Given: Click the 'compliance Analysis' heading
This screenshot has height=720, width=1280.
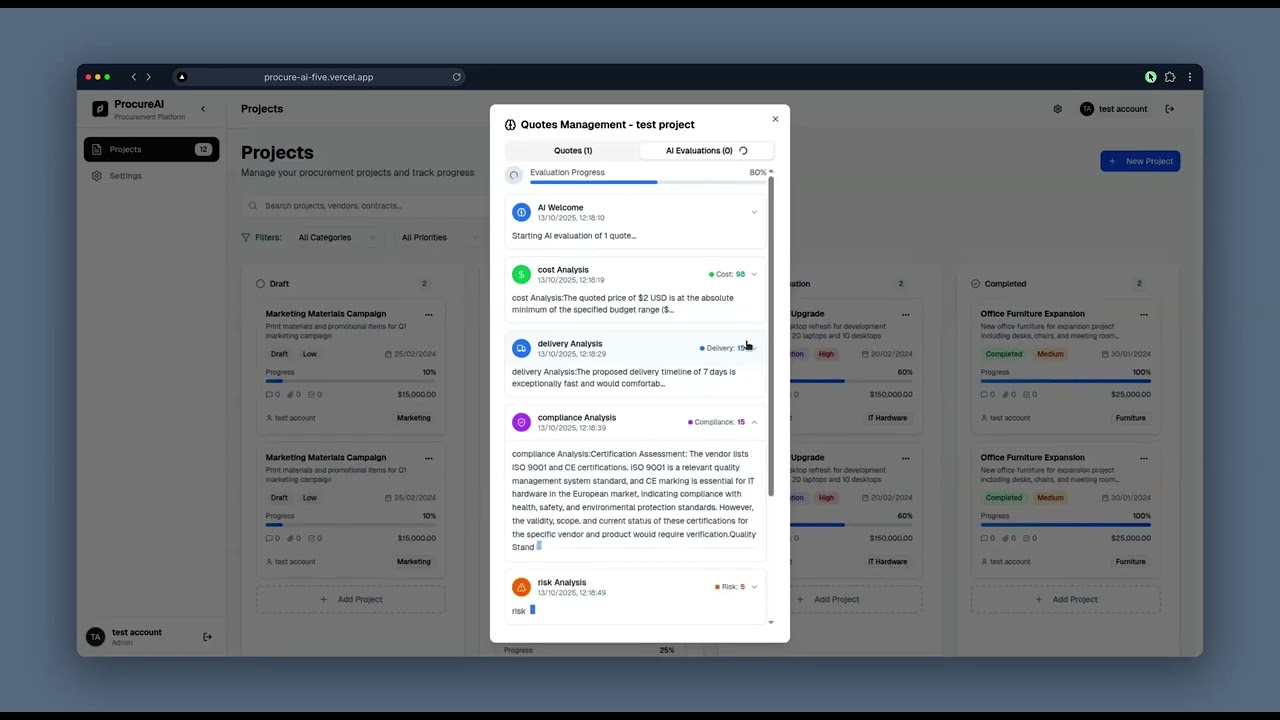Looking at the screenshot, I should click(x=577, y=418).
